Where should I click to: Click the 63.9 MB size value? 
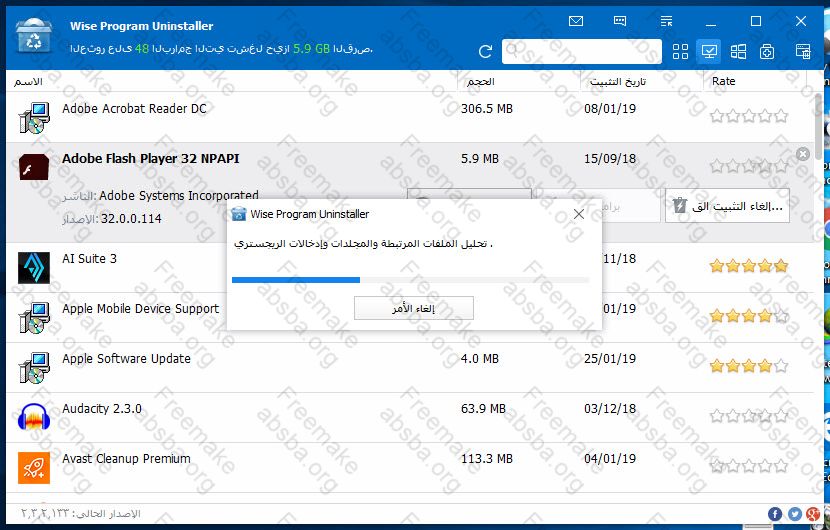pos(483,409)
